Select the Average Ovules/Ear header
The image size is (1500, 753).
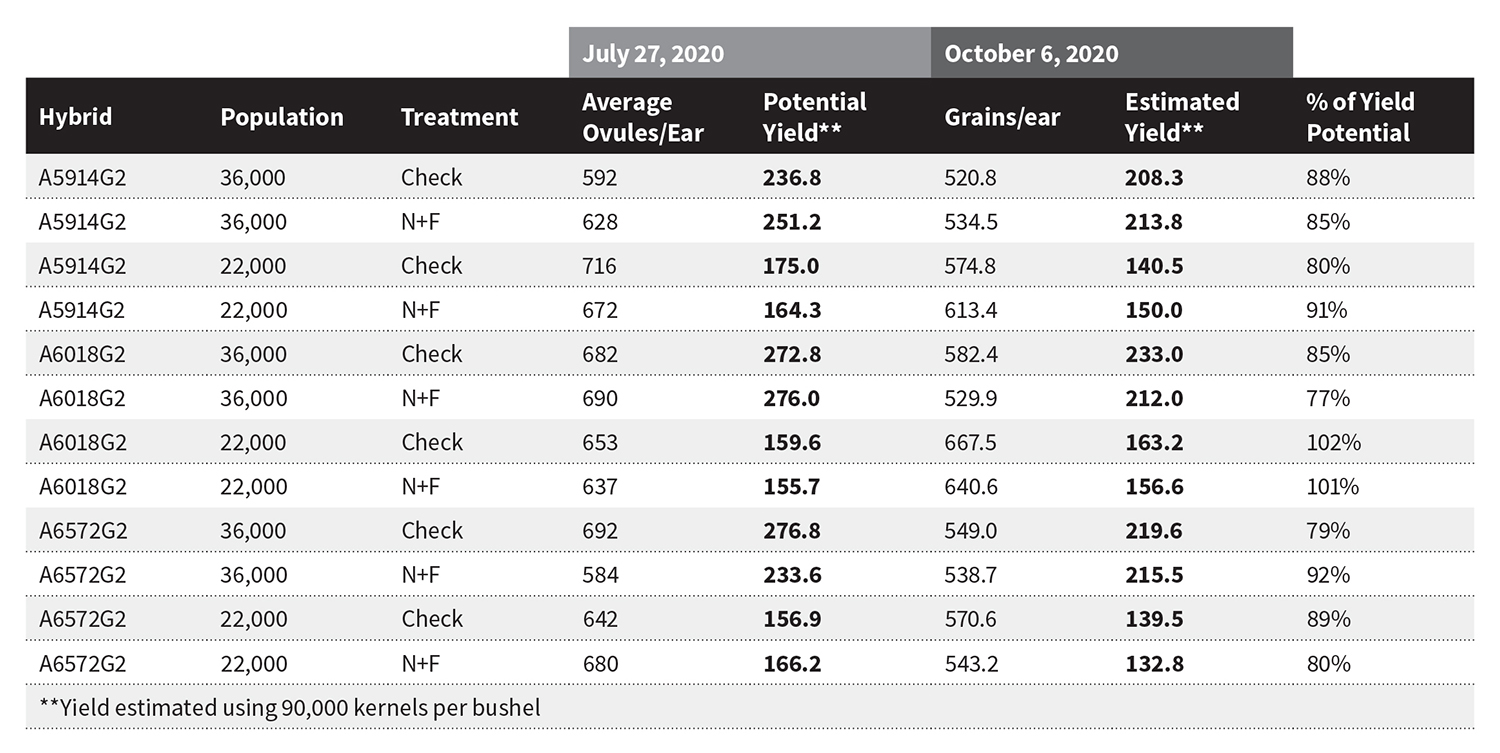point(643,117)
